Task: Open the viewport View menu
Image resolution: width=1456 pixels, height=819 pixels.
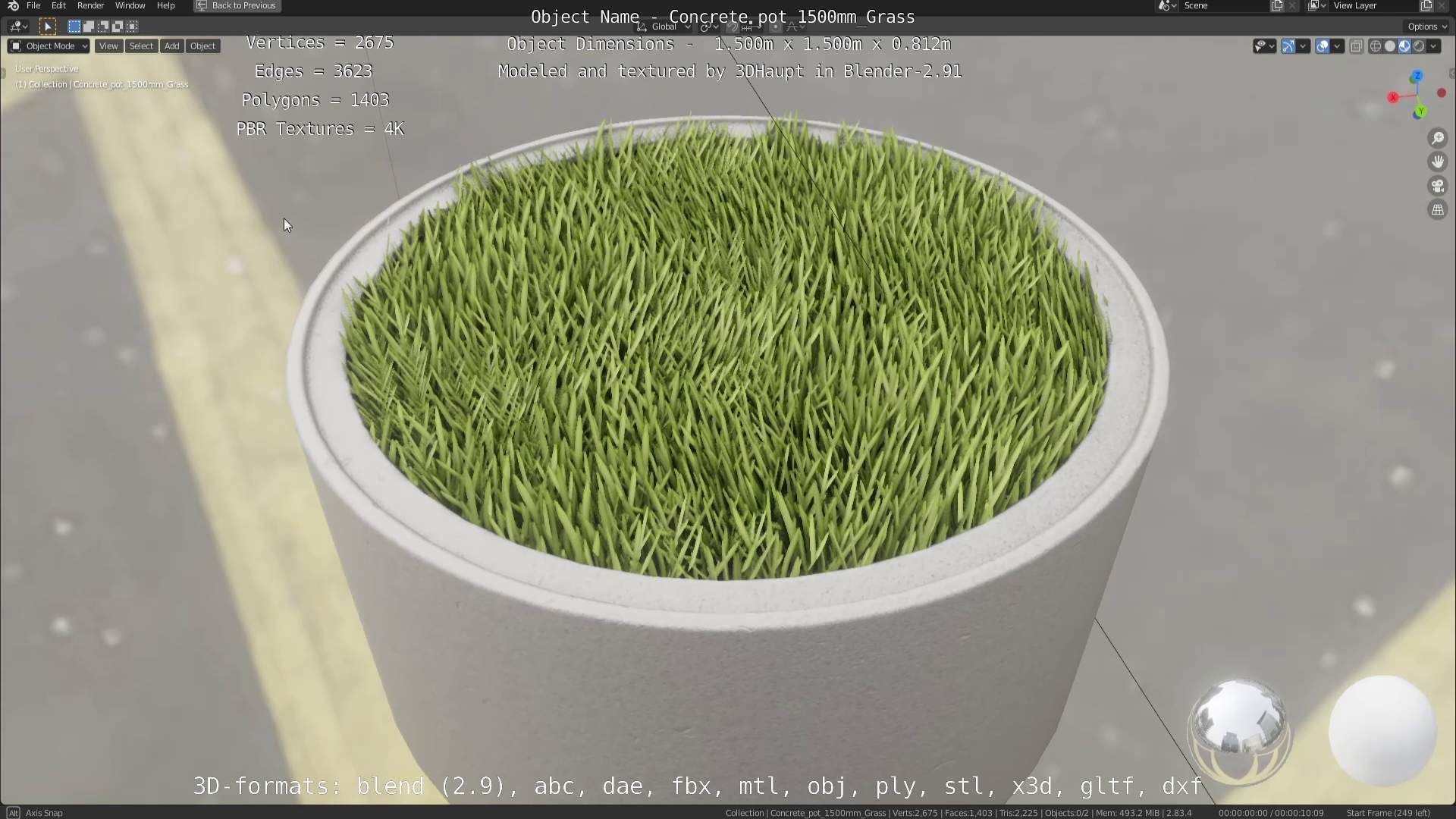Action: tap(108, 46)
